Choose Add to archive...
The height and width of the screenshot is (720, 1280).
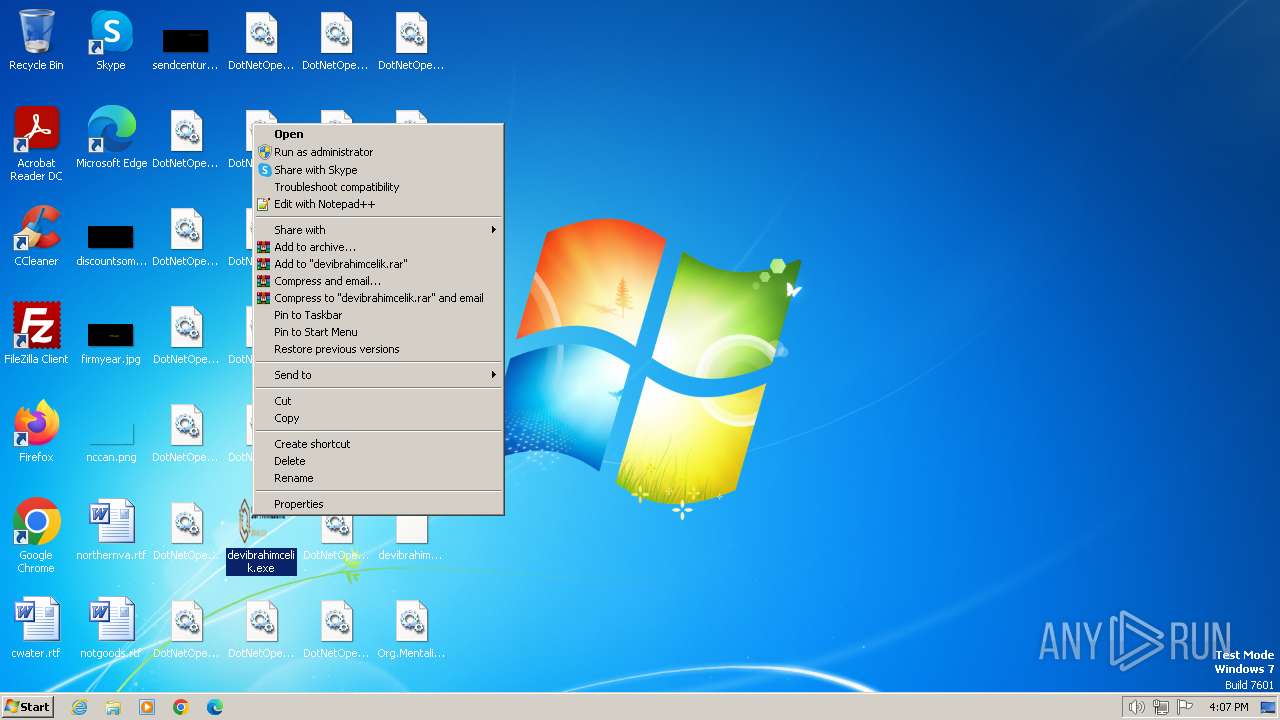[x=378, y=247]
